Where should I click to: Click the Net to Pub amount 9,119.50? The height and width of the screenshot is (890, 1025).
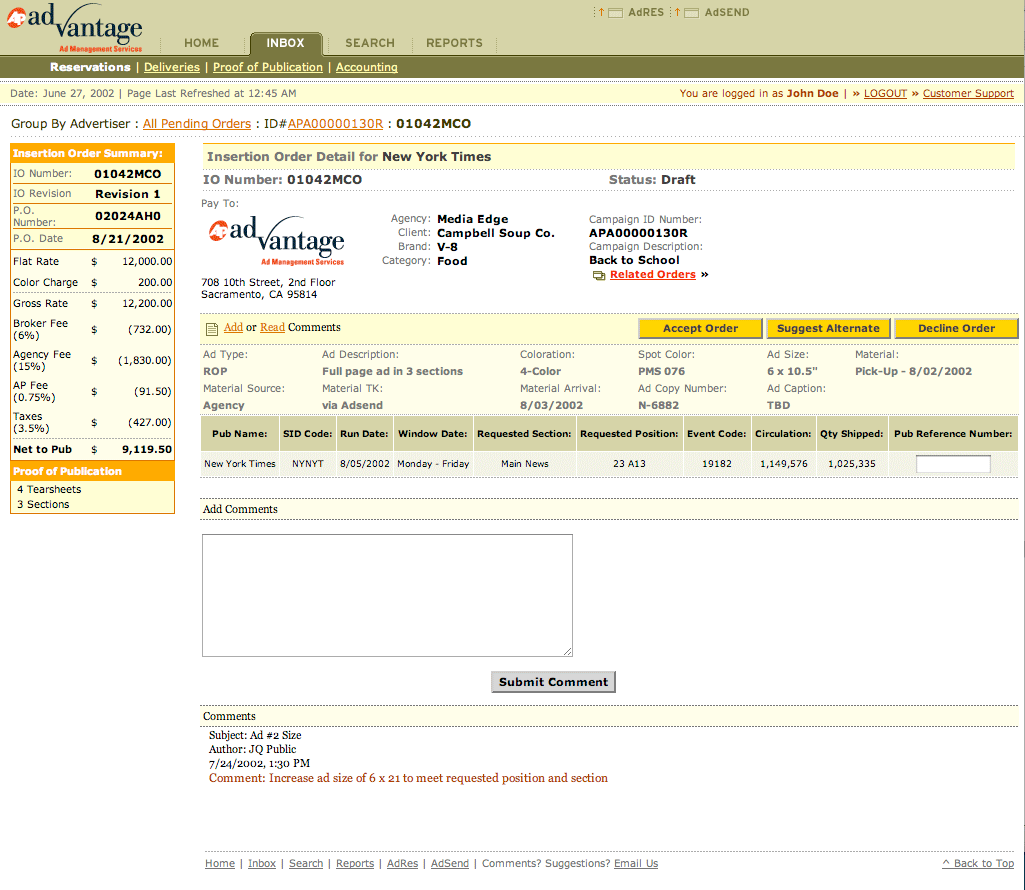pyautogui.click(x=146, y=449)
